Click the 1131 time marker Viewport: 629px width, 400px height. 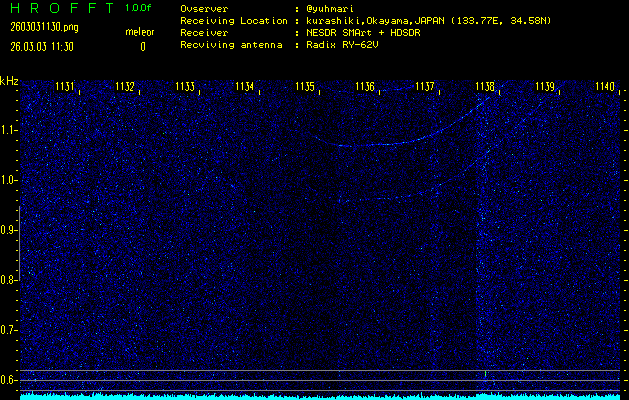point(65,87)
